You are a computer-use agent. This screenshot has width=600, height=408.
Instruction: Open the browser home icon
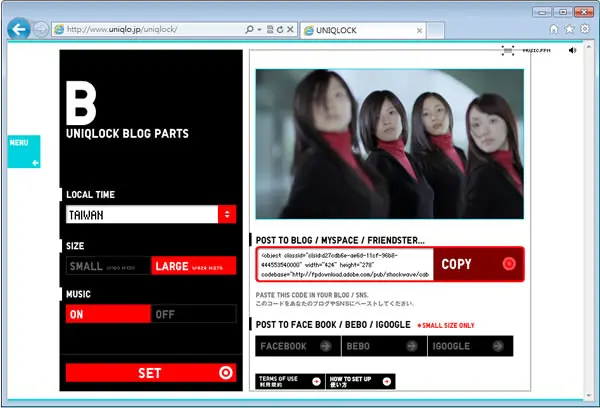tap(554, 29)
